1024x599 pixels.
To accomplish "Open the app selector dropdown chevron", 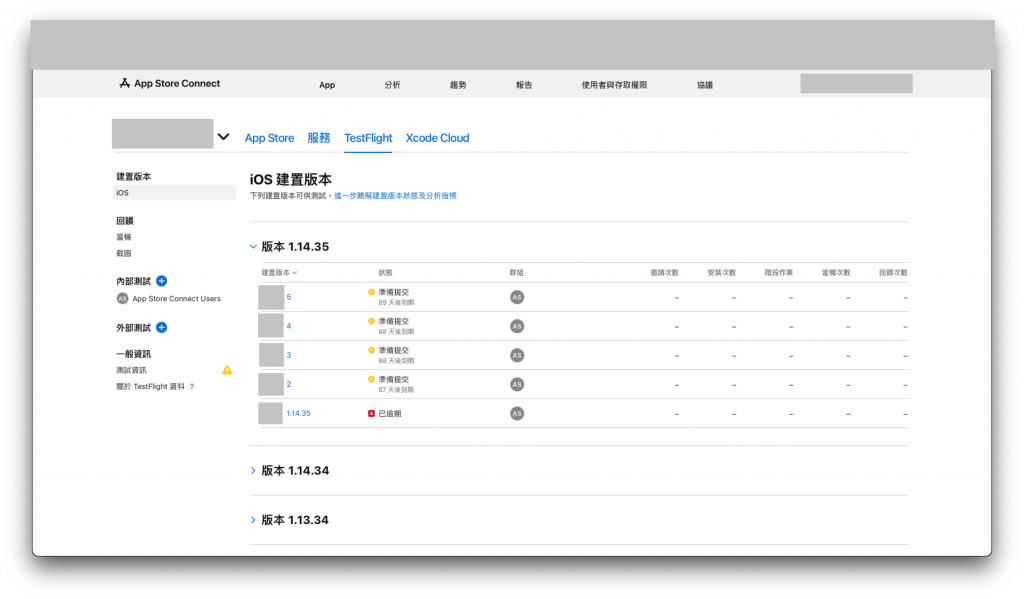I will click(x=223, y=137).
